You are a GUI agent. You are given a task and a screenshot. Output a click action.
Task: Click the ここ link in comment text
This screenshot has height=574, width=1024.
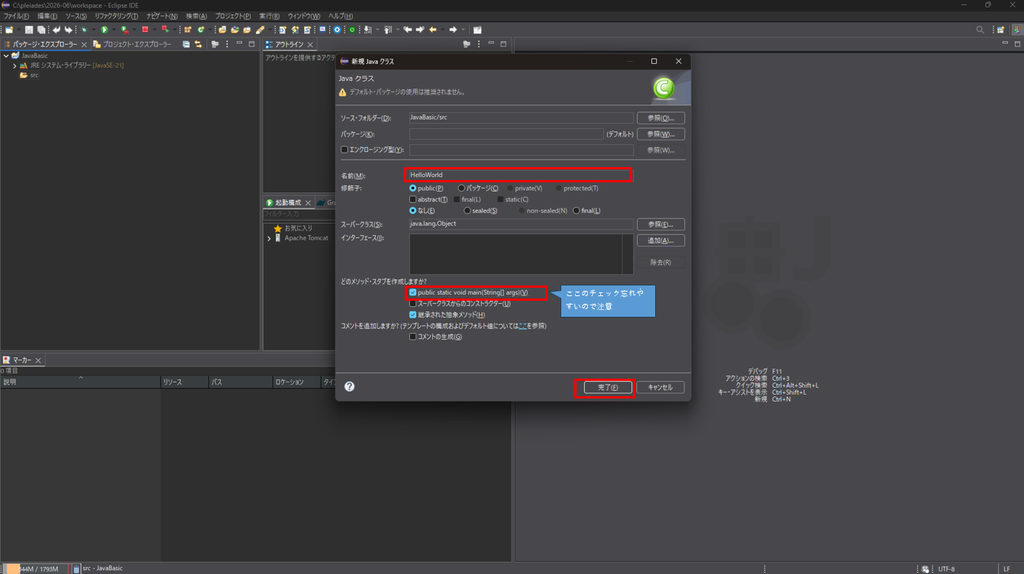click(x=522, y=326)
